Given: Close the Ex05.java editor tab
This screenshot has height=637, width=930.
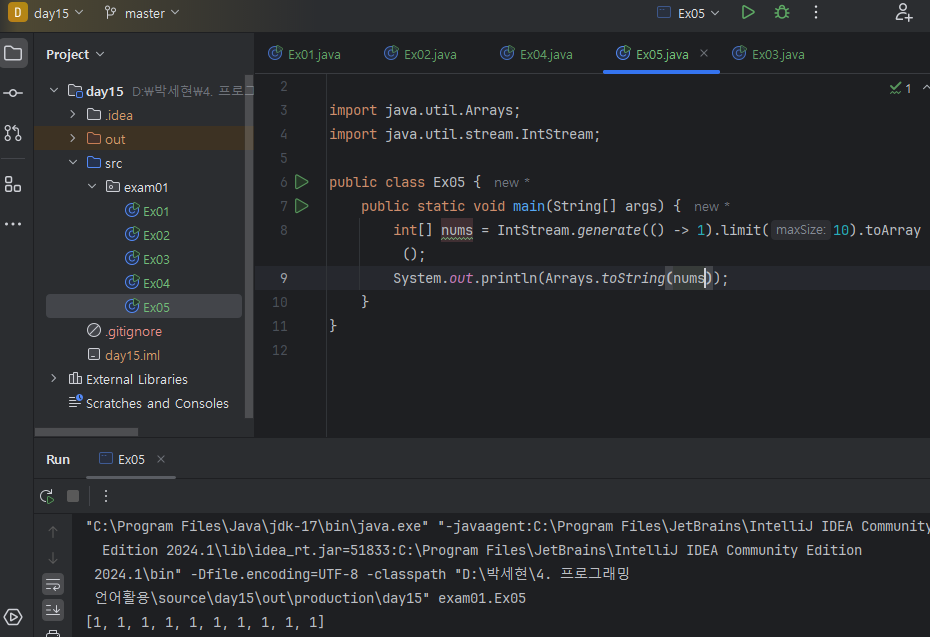Looking at the screenshot, I should (704, 54).
